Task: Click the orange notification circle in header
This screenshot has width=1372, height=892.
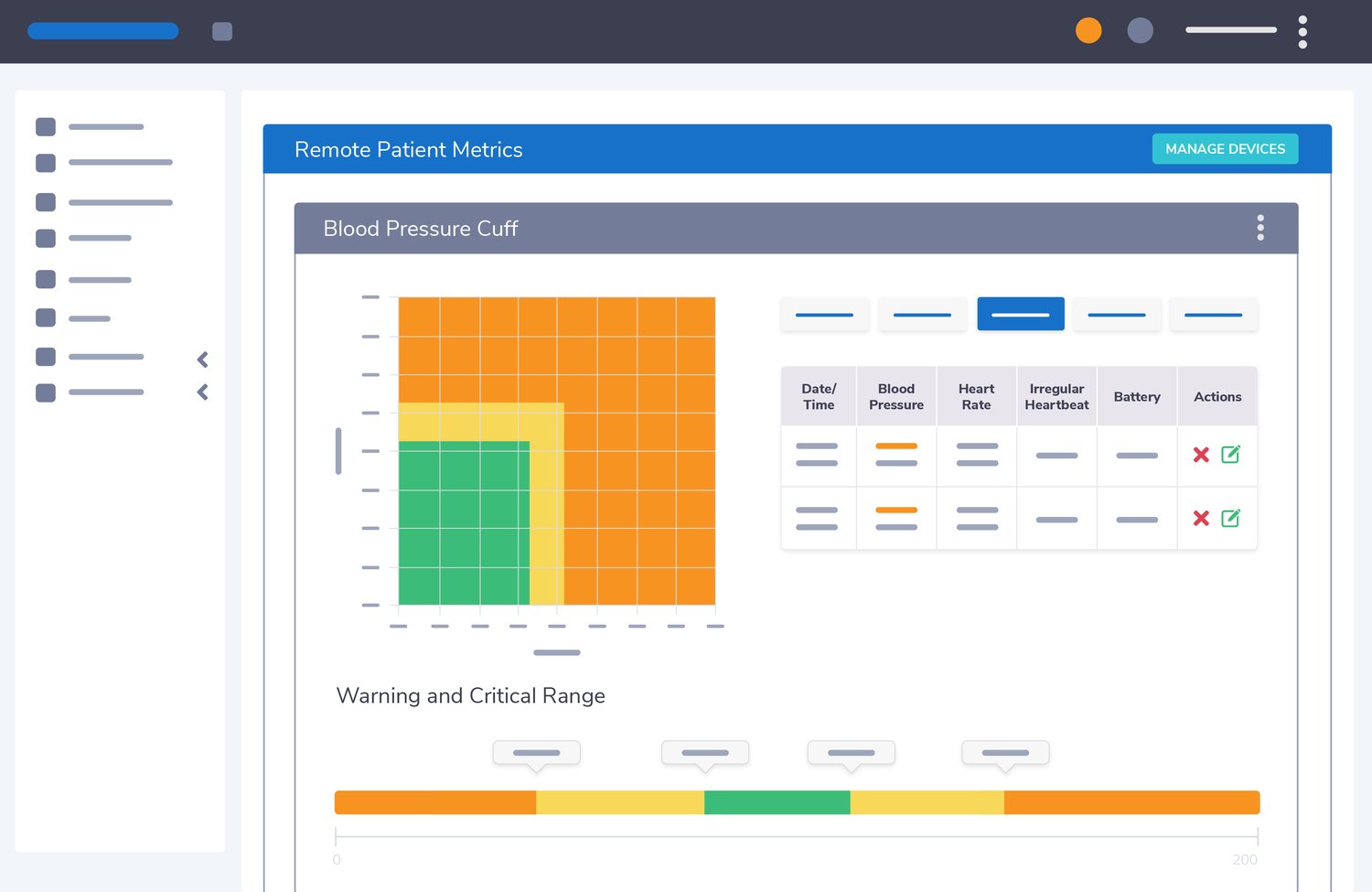Action: pos(1088,31)
